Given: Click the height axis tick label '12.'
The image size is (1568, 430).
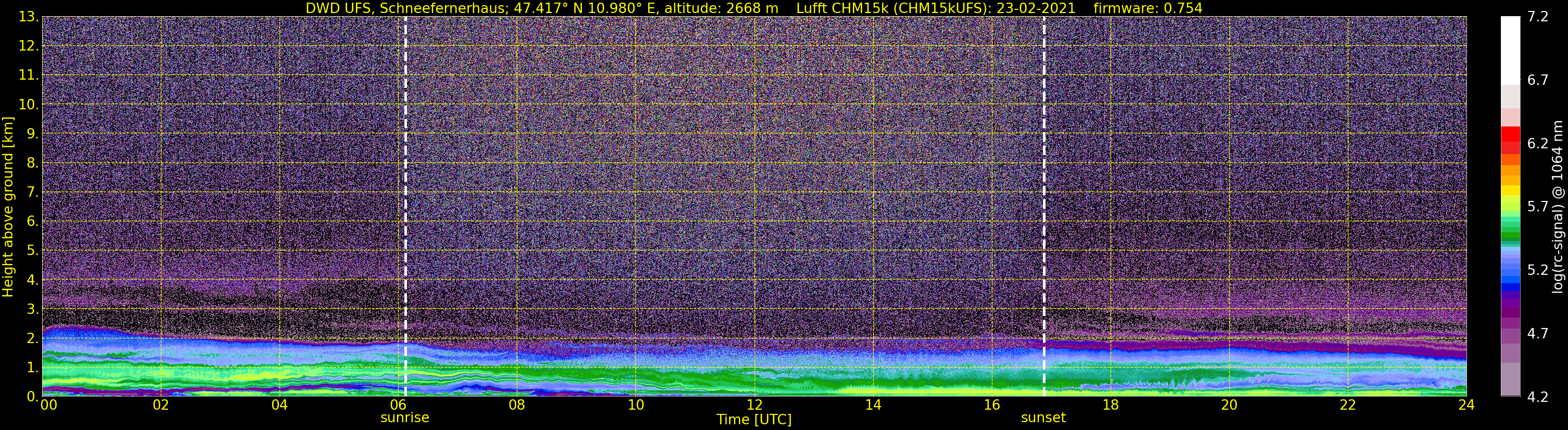Looking at the screenshot, I should pyautogui.click(x=28, y=46).
